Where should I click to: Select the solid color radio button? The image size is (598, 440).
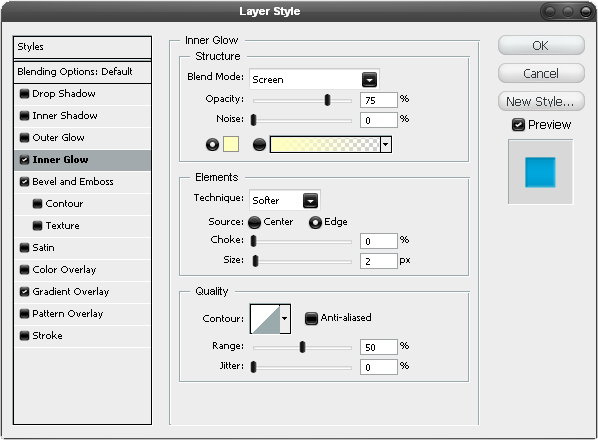pyautogui.click(x=212, y=145)
